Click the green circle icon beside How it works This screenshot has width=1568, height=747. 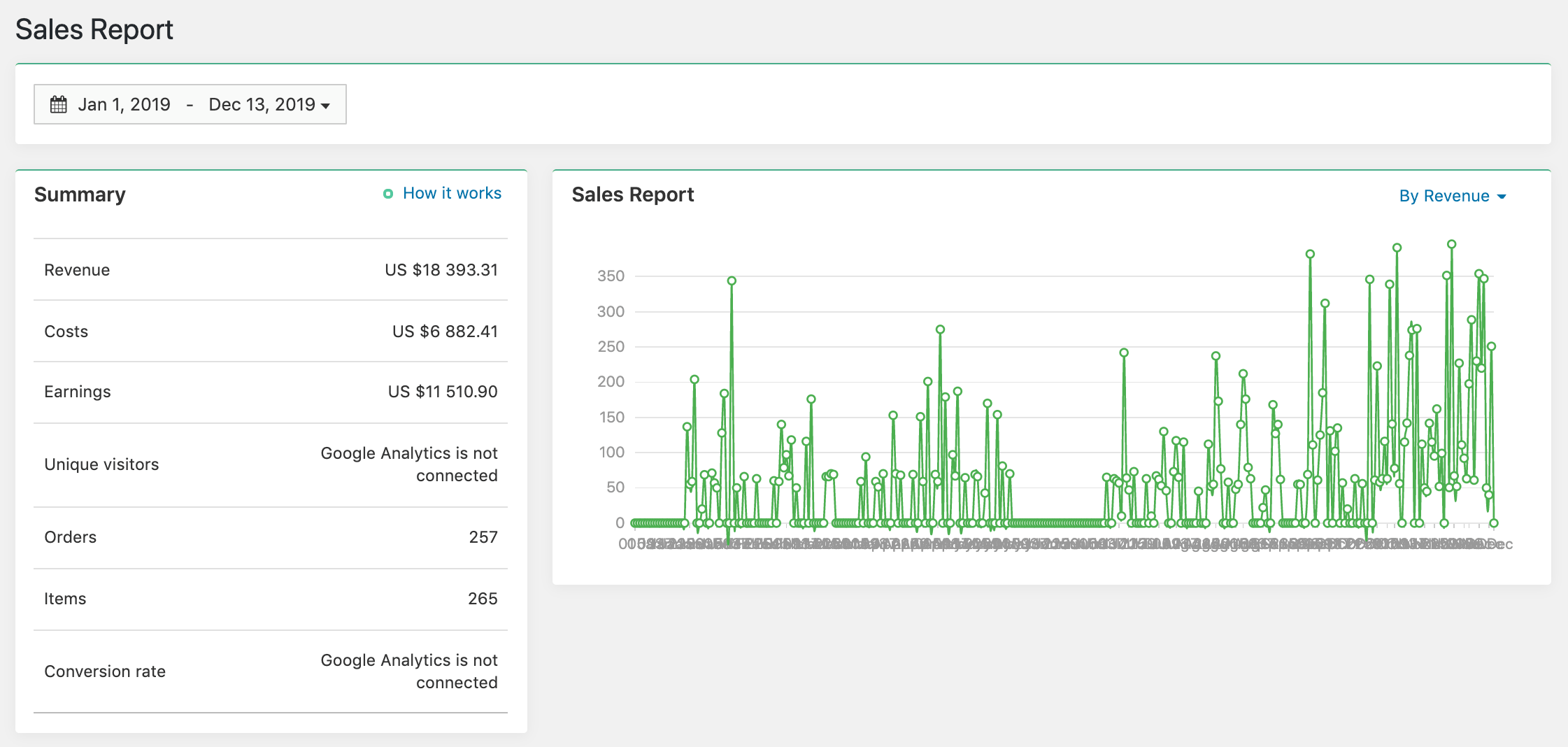388,194
